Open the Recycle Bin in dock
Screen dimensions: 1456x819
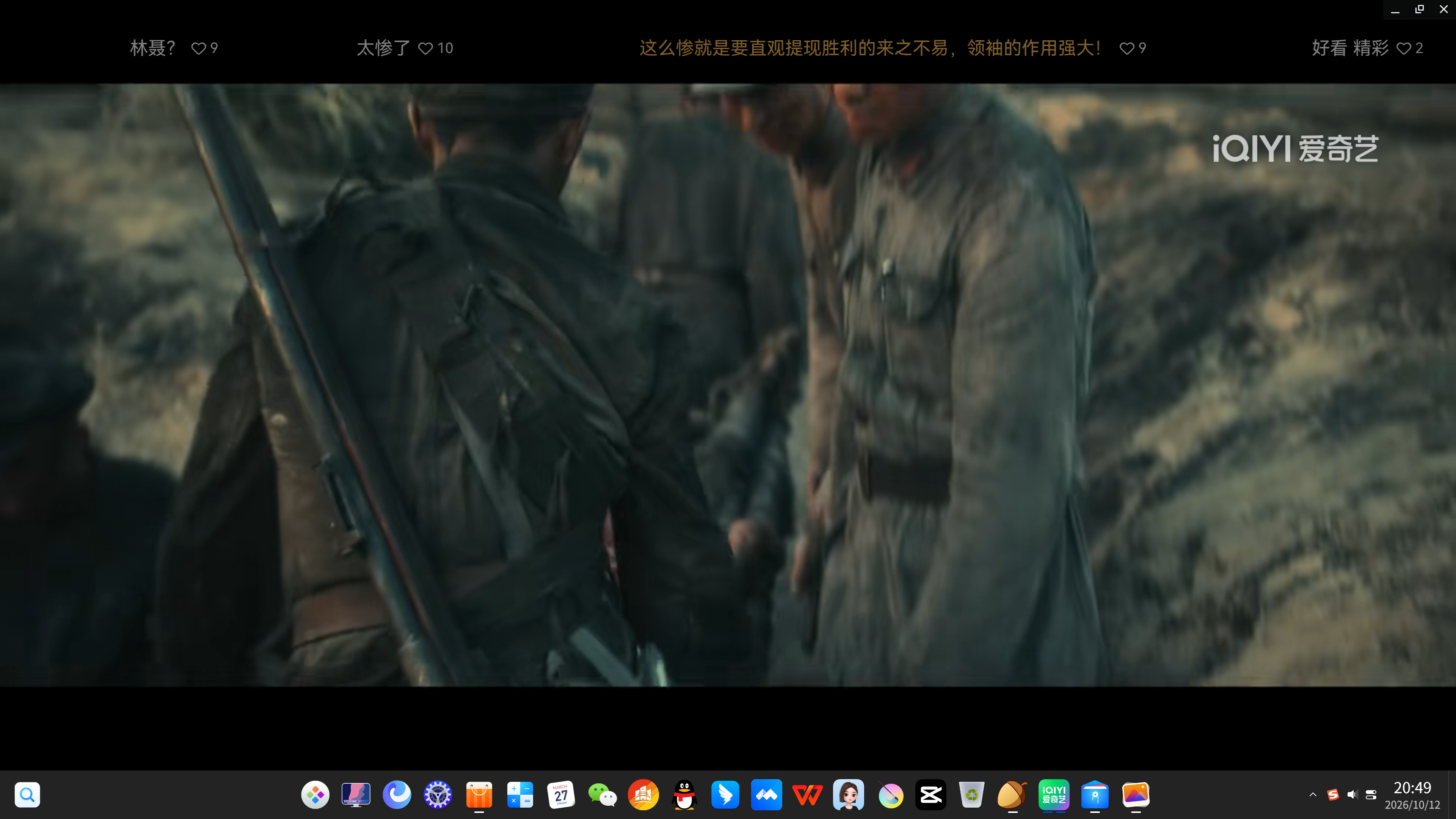click(971, 795)
